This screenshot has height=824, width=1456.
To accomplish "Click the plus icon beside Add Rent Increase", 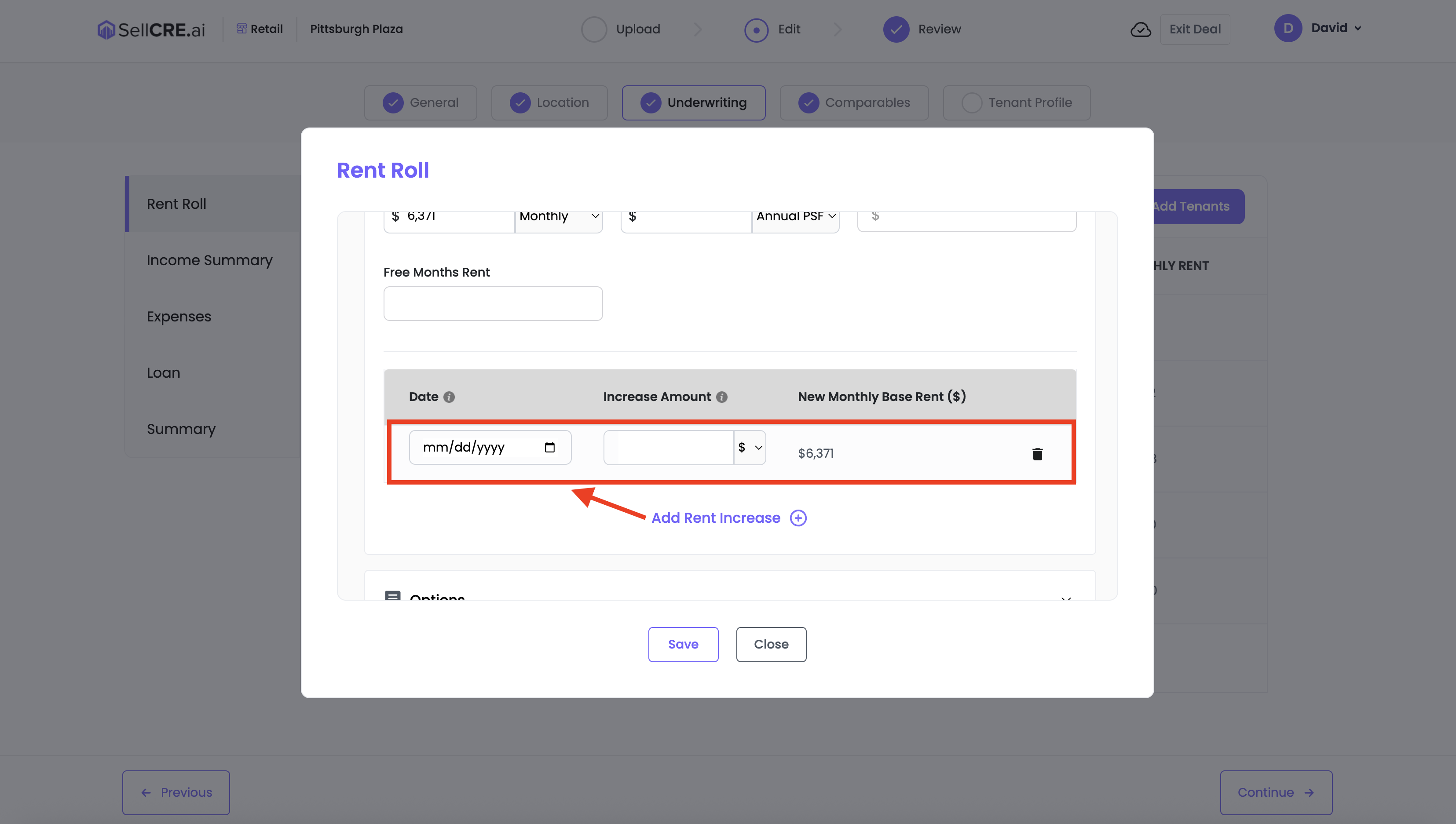I will 798,518.
